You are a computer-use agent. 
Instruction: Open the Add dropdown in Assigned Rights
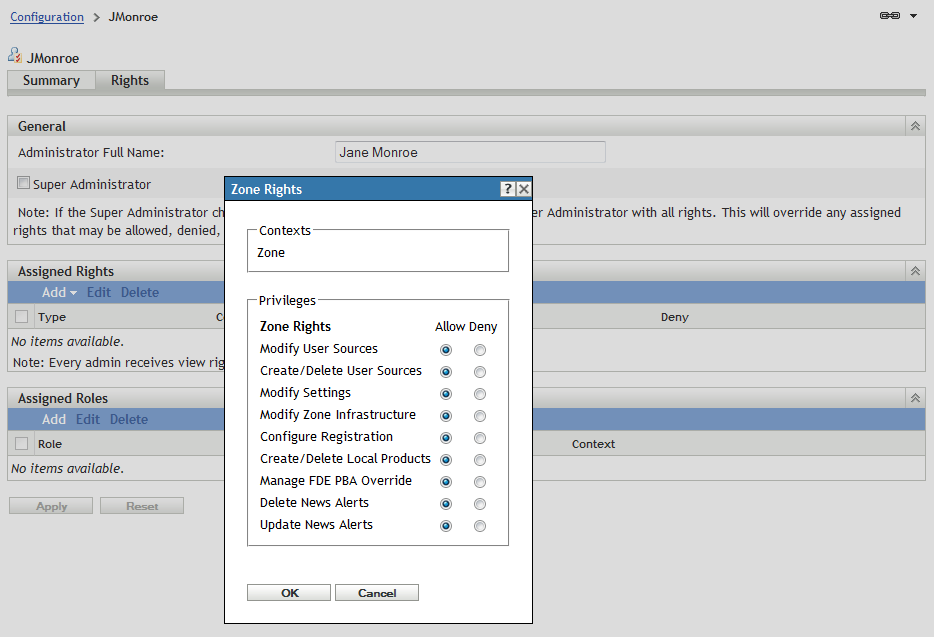(x=59, y=293)
